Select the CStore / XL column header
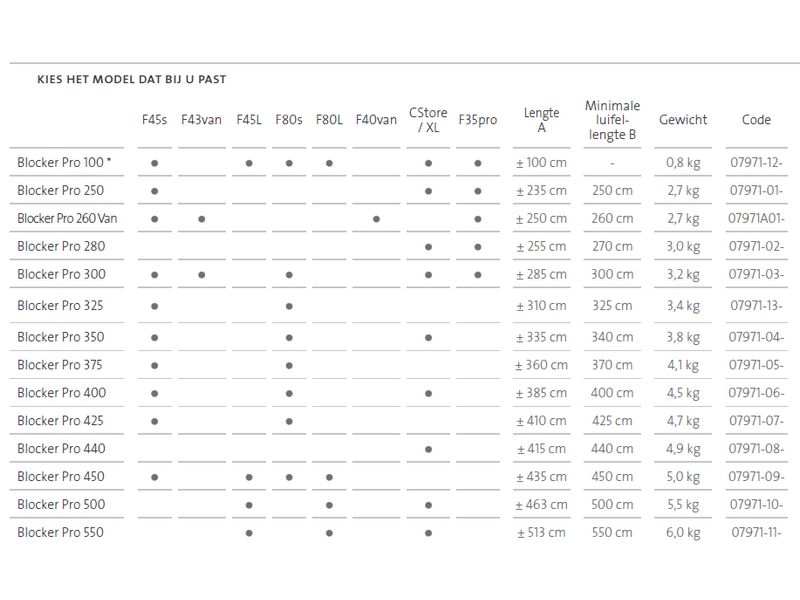The width and height of the screenshot is (800, 600). click(x=428, y=120)
